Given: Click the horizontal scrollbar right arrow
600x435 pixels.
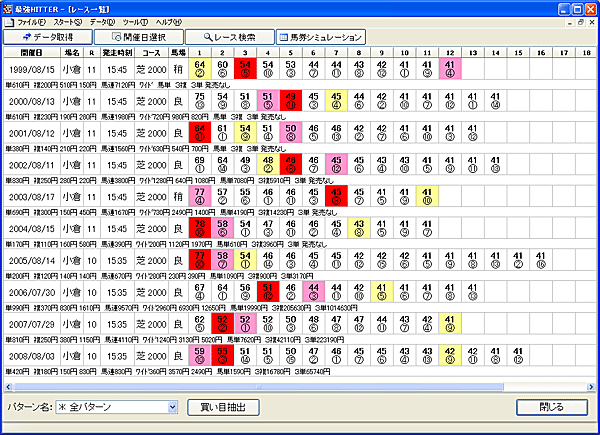Looking at the screenshot, I should (x=591, y=387).
